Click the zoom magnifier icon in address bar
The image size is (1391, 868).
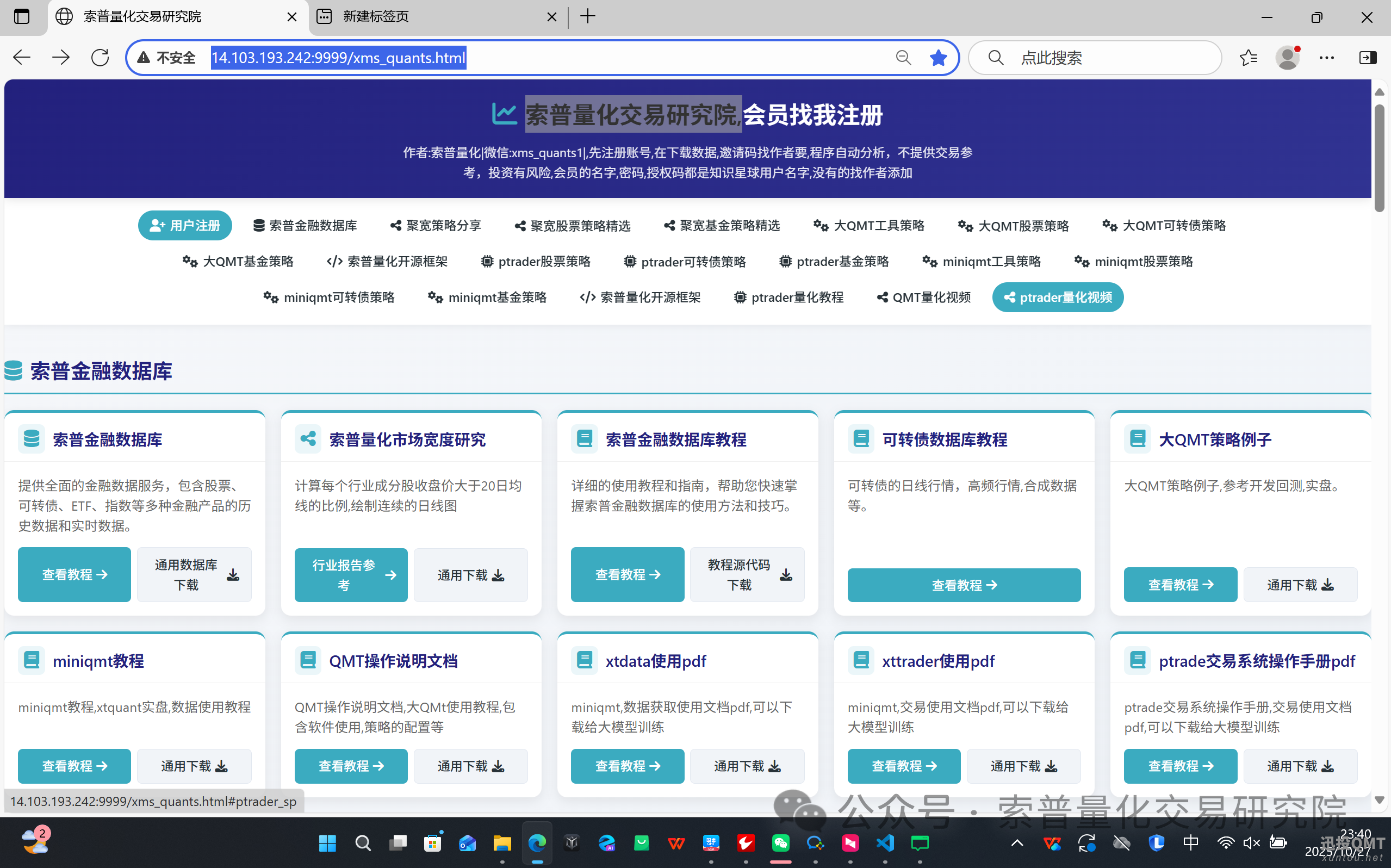click(x=903, y=58)
